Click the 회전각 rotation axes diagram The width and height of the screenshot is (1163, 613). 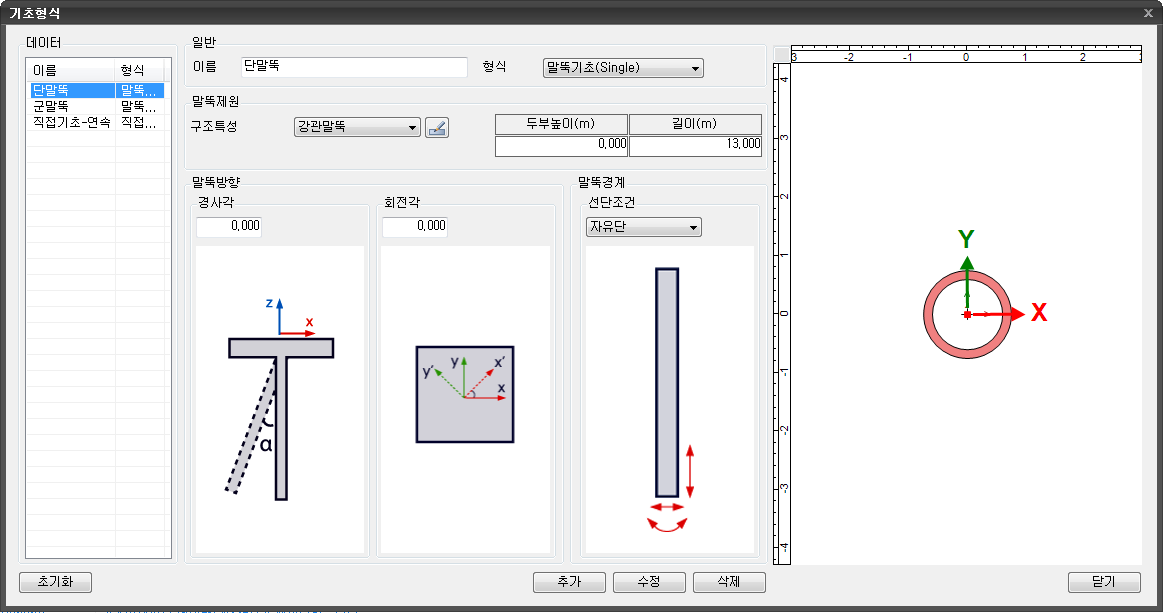[x=465, y=394]
